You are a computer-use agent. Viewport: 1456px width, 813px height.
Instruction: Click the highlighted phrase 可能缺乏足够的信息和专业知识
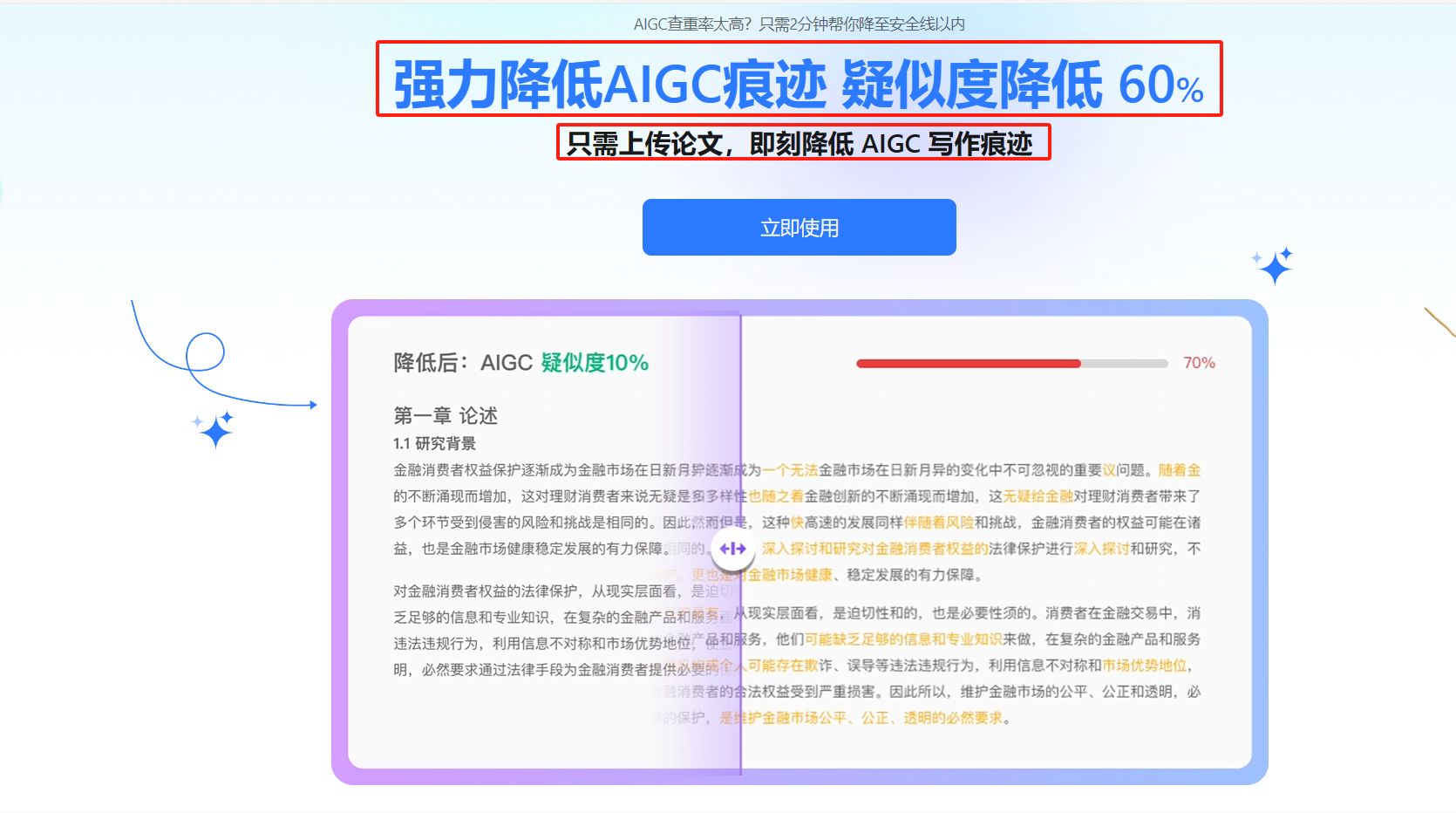point(904,639)
